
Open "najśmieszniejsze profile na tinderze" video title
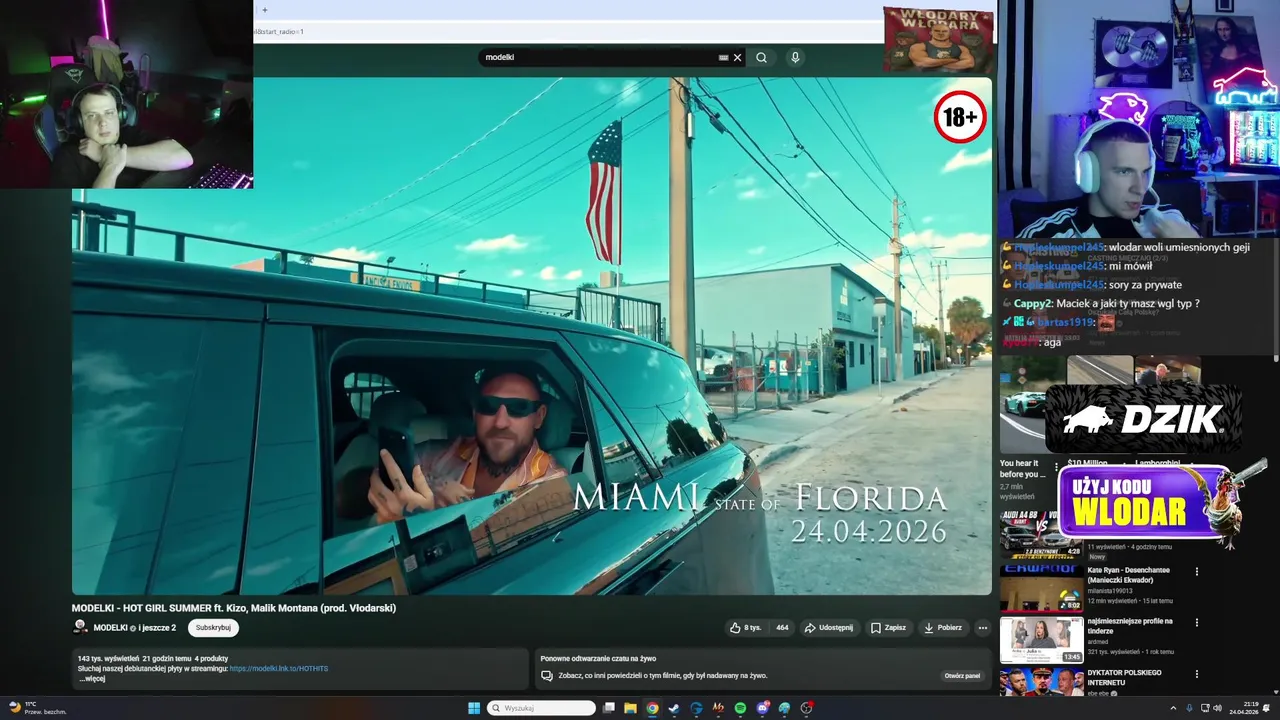1130,626
